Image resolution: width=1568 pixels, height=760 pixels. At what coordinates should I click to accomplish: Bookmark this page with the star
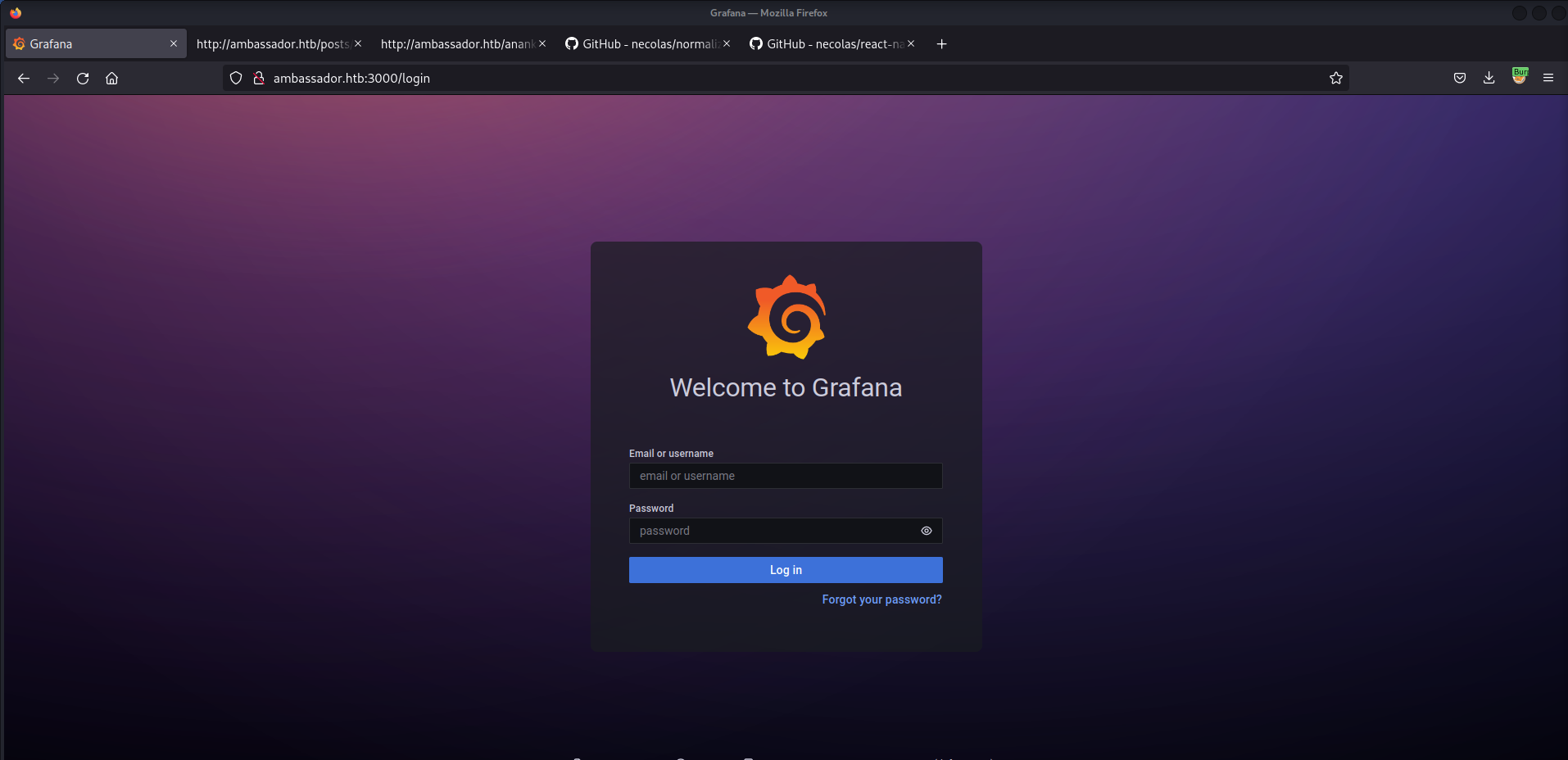(1336, 79)
